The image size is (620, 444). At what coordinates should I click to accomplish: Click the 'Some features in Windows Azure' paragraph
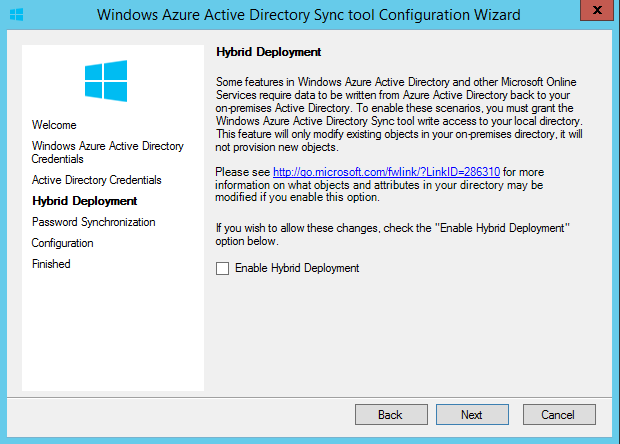[399, 115]
